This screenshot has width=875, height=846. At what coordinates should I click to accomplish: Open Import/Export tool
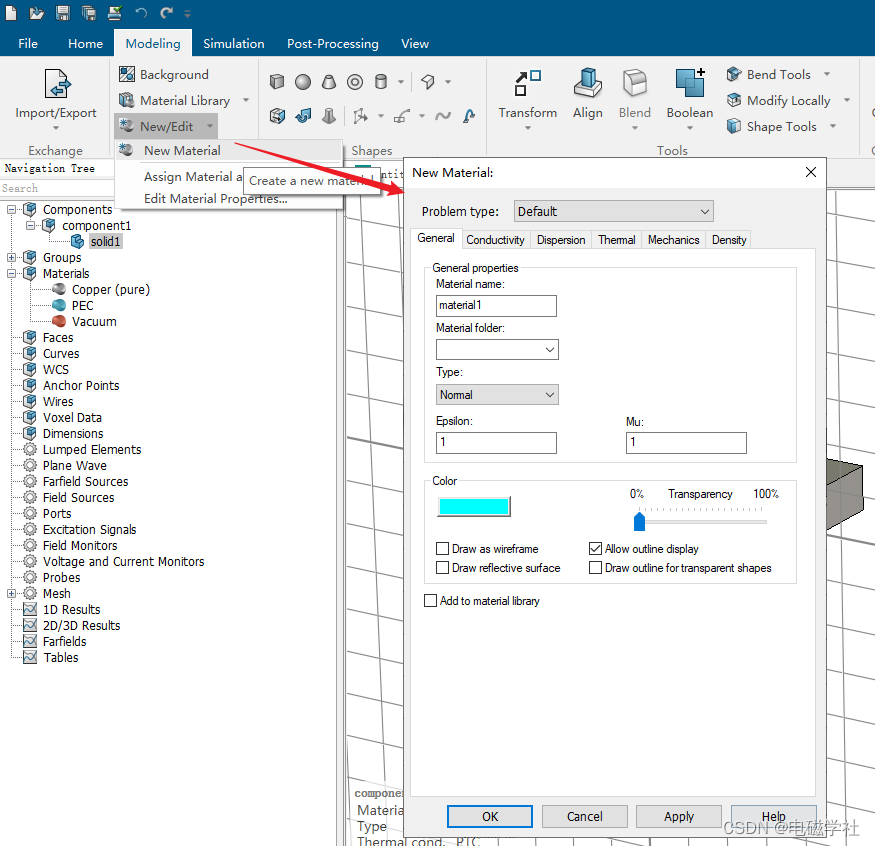(56, 99)
